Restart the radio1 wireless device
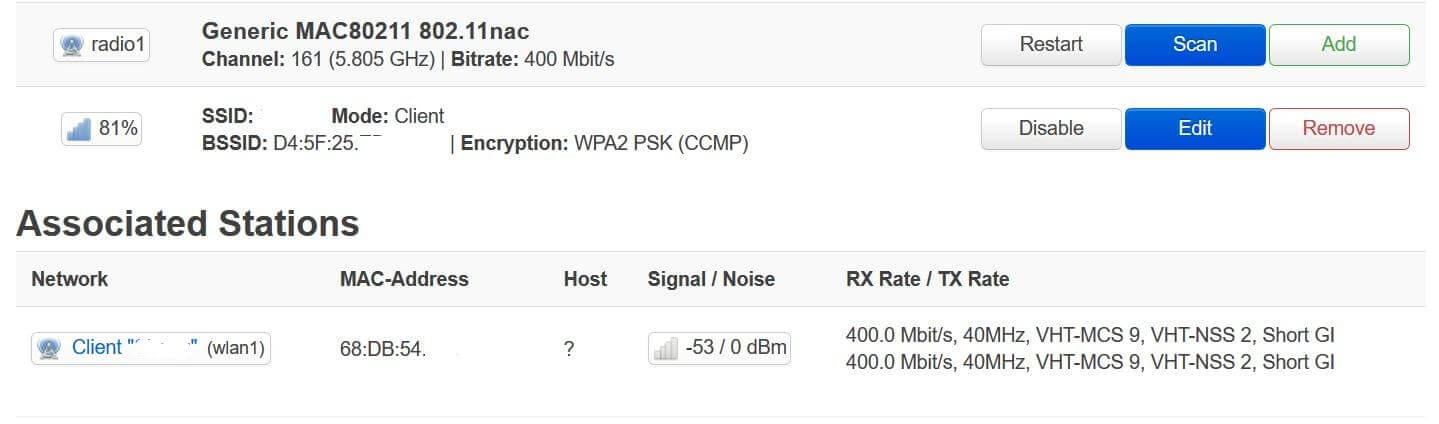Screen dimensions: 1439x424 pyautogui.click(x=1051, y=45)
